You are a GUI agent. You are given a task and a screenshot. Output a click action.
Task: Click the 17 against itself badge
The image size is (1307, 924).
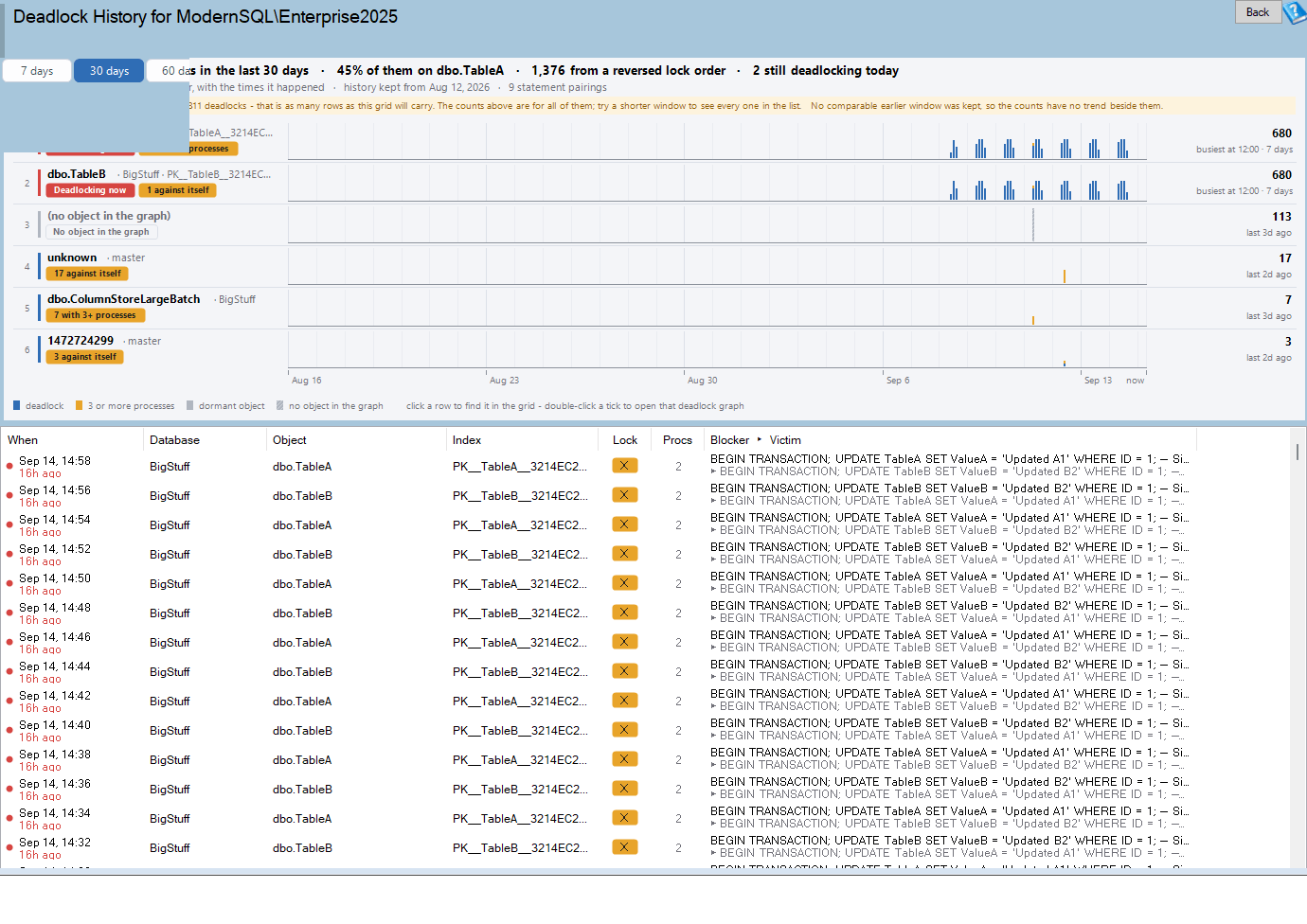[87, 274]
